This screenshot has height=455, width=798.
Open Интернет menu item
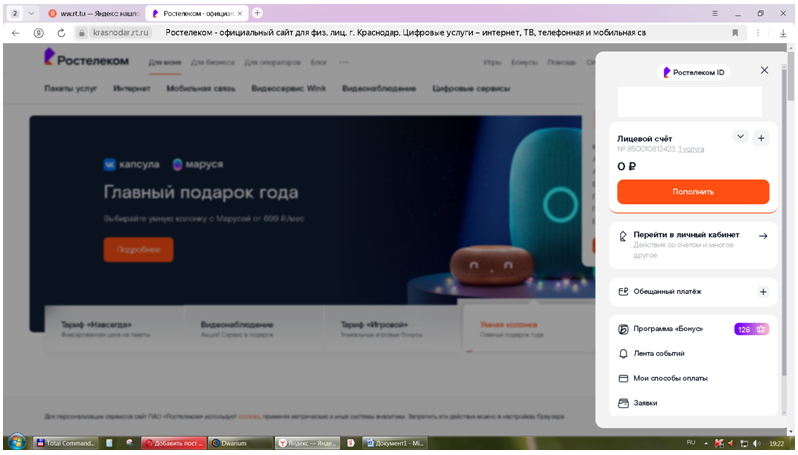[131, 89]
